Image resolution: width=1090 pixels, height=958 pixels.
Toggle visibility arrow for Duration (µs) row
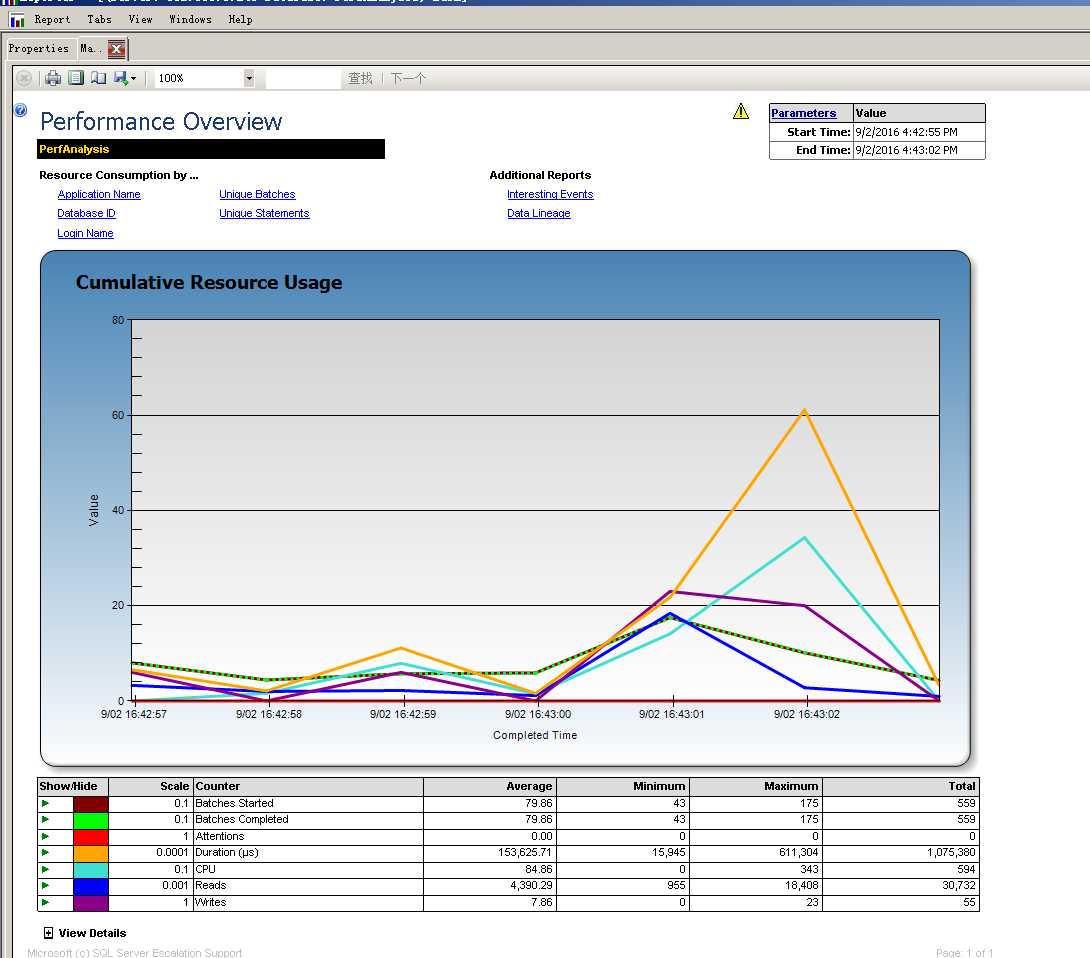(x=46, y=852)
